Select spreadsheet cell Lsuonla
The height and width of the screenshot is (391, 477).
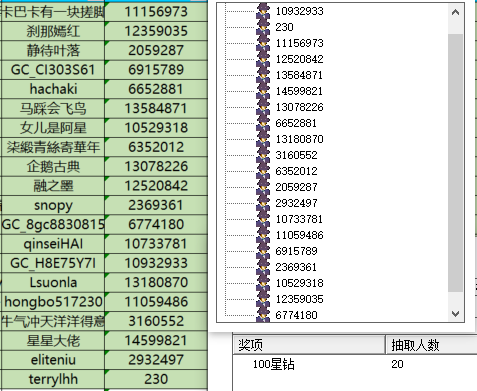click(x=53, y=283)
